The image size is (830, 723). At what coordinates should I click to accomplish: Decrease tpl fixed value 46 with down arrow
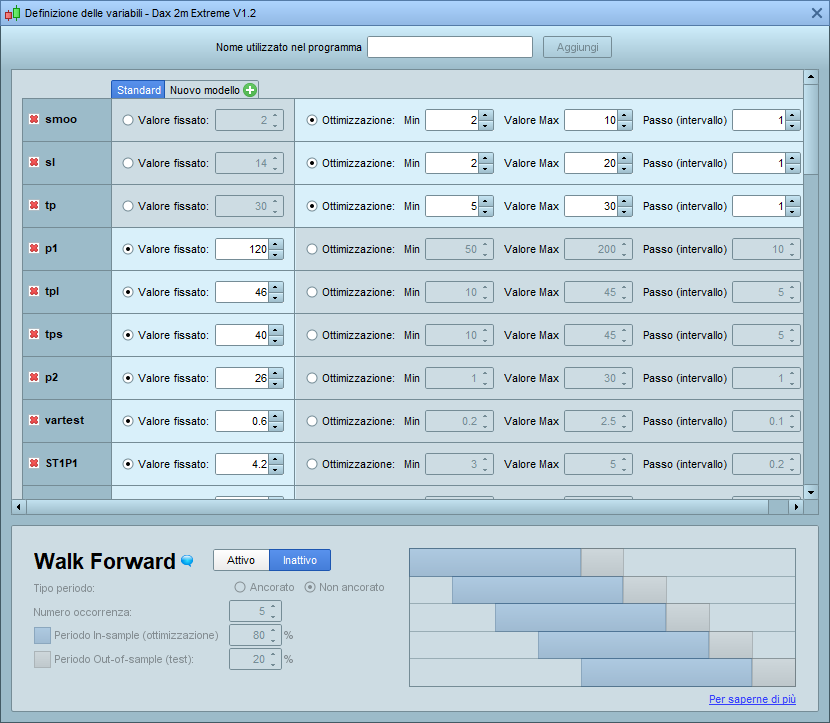(x=276, y=297)
